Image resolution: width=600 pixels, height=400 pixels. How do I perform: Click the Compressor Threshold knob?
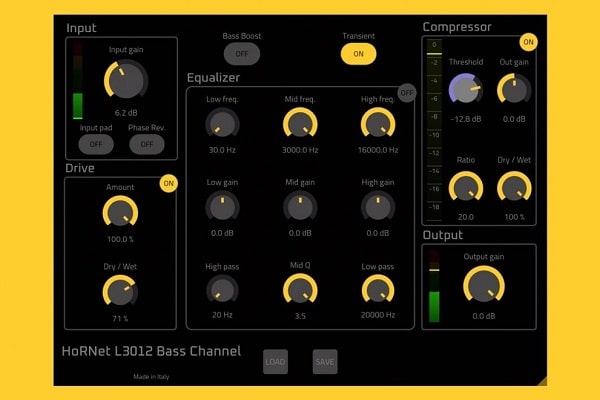pos(465,91)
